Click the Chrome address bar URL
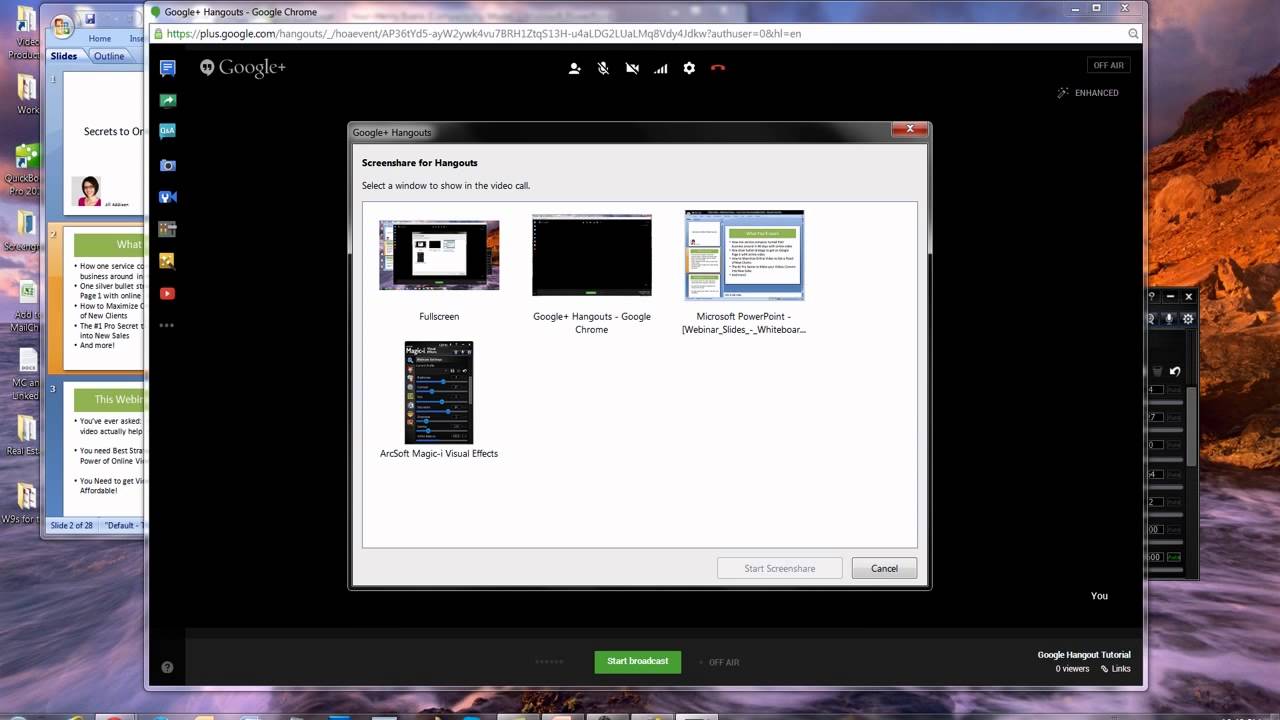This screenshot has height=720, width=1280. pyautogui.click(x=484, y=33)
